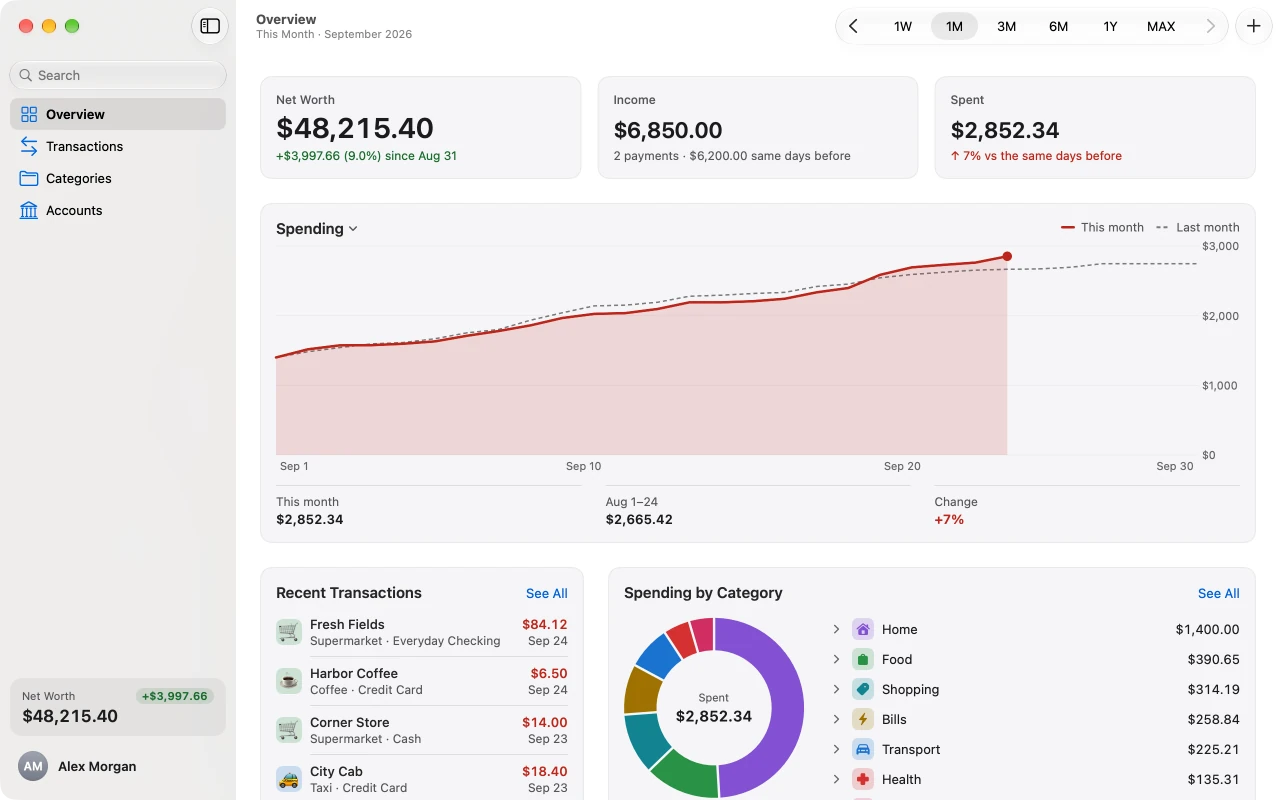Open See All for Recent Transactions

click(547, 593)
